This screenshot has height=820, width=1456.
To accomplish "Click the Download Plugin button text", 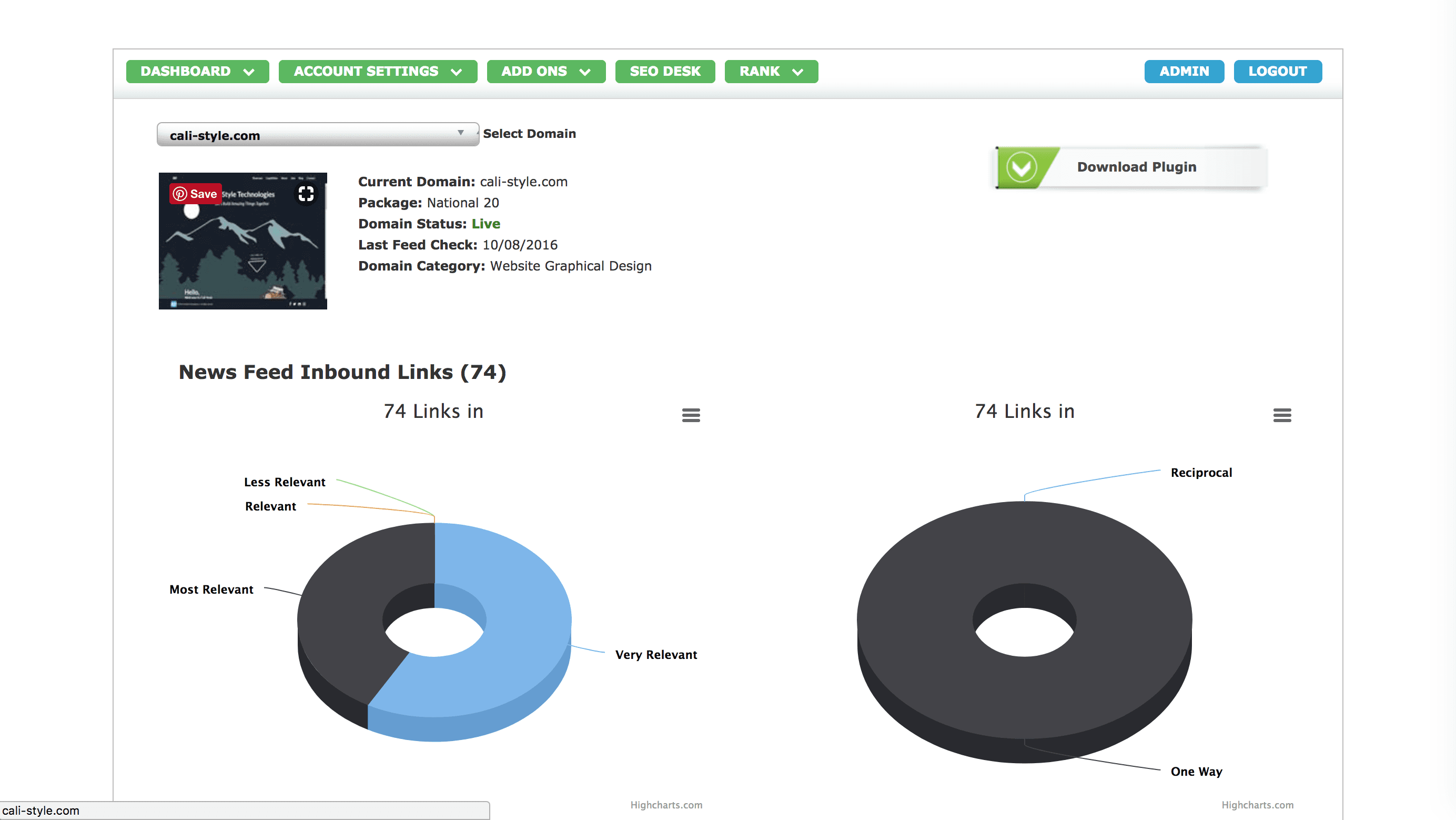I will coord(1136,167).
